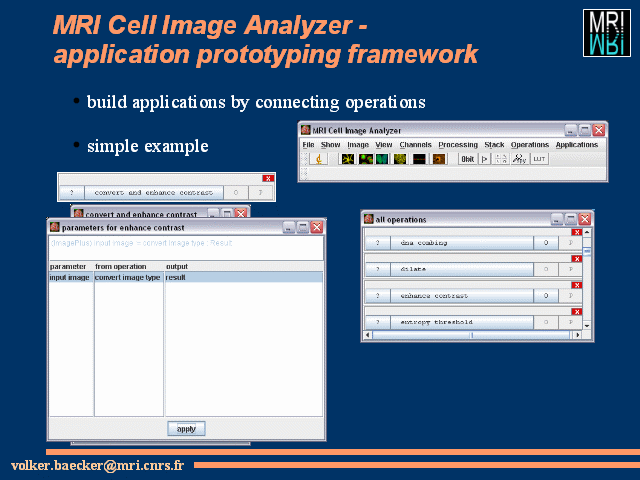Screen dimensions: 640x480
Task: Click the ? help button for entropy threshold
Action: pyautogui.click(x=378, y=322)
